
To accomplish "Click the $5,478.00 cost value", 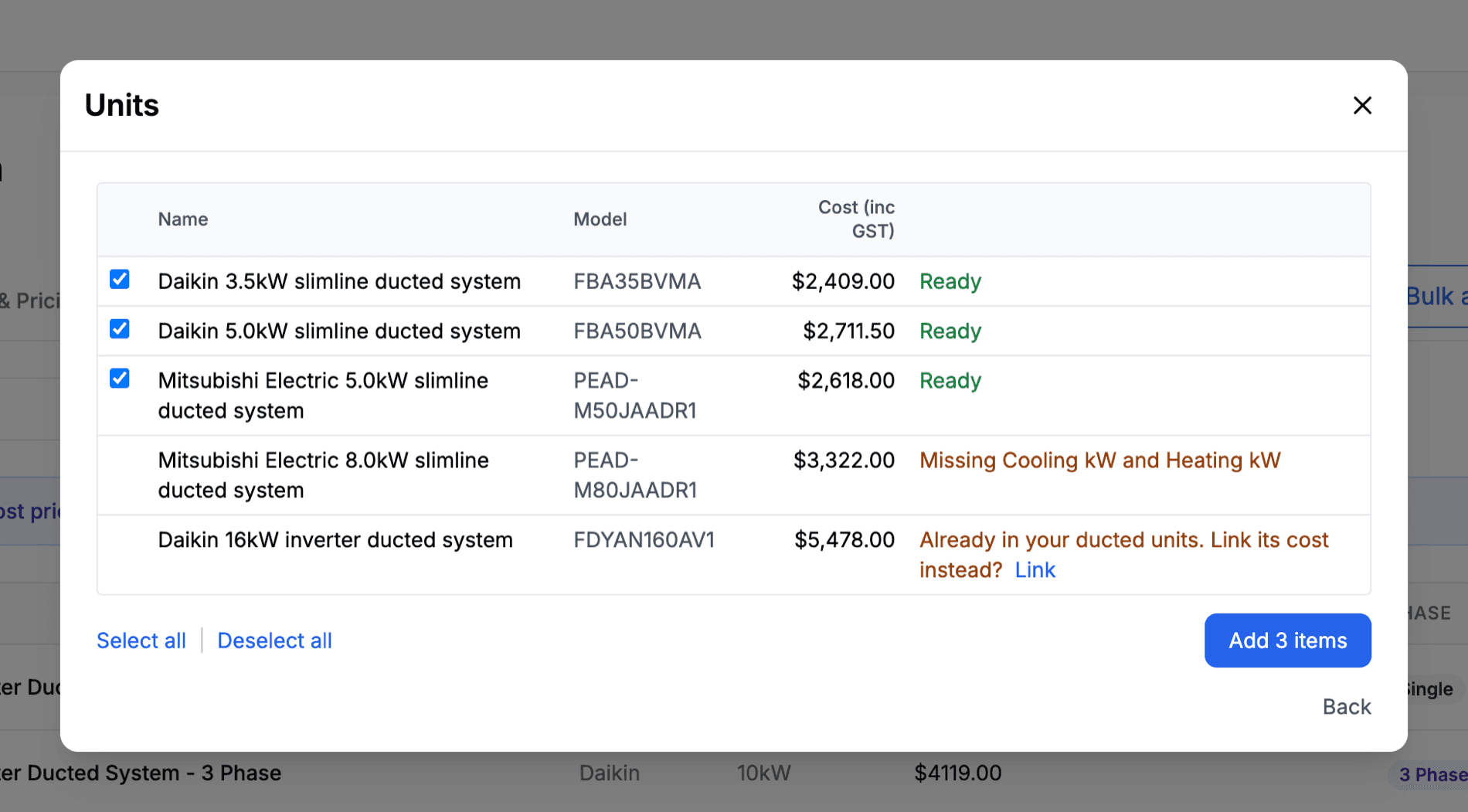I will point(844,540).
